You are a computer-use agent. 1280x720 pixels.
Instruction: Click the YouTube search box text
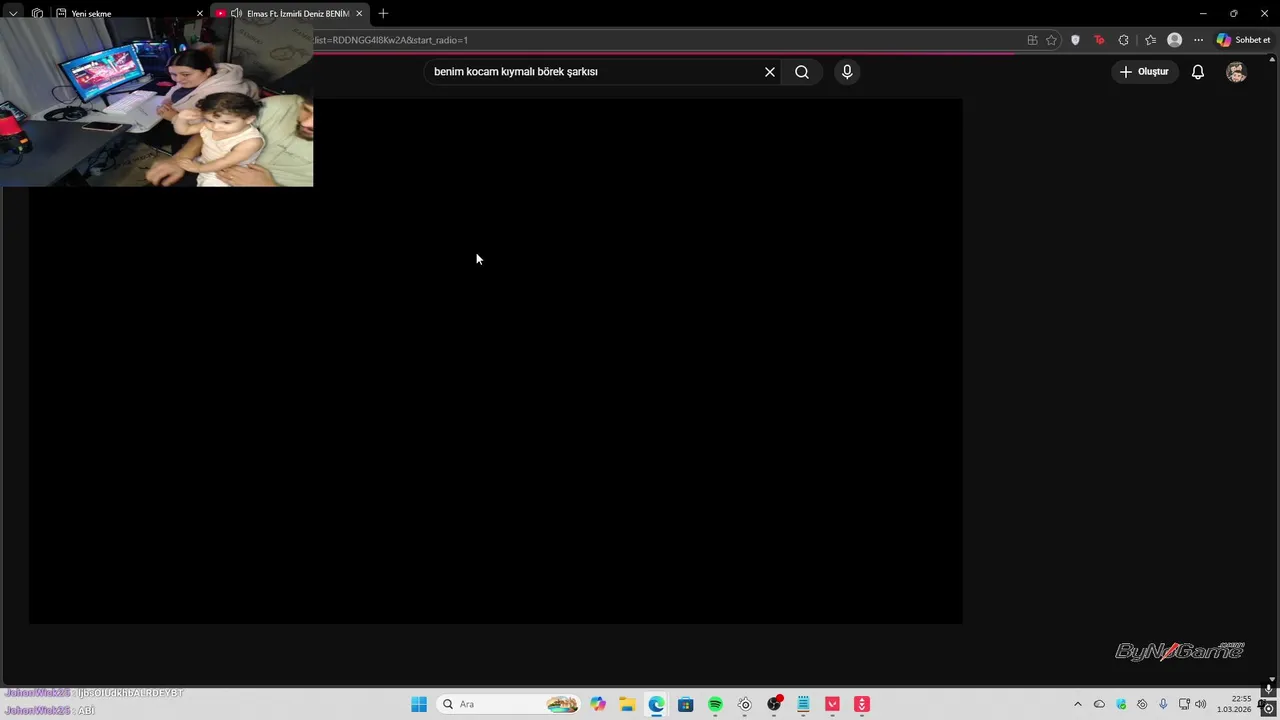point(515,72)
